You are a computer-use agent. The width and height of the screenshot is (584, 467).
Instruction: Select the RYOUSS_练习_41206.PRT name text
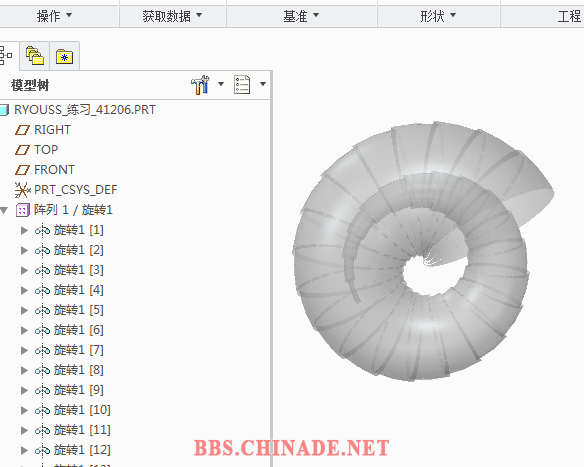pyautogui.click(x=85, y=110)
